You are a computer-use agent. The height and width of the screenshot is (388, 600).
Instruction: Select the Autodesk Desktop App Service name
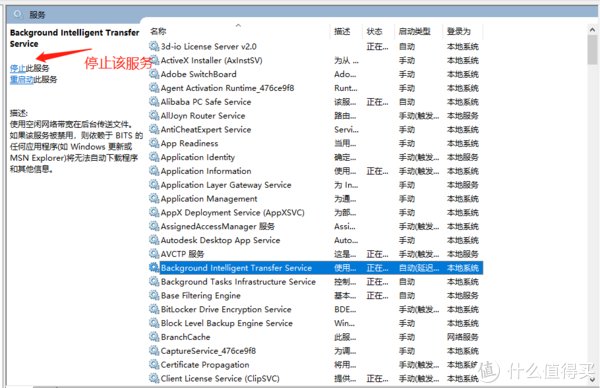[220, 240]
